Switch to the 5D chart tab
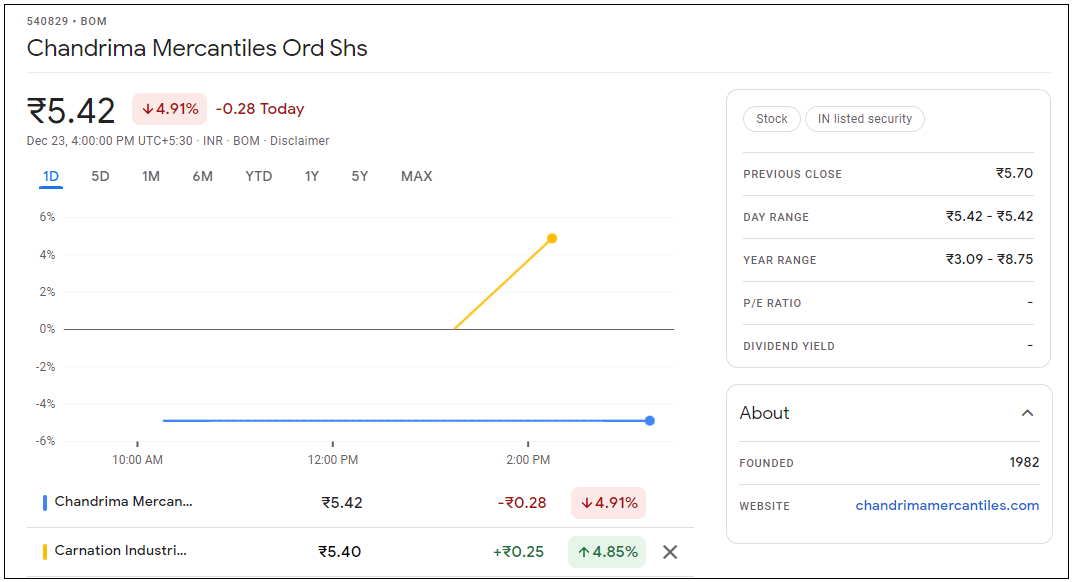Screen dimensions: 1074x582 click(100, 177)
